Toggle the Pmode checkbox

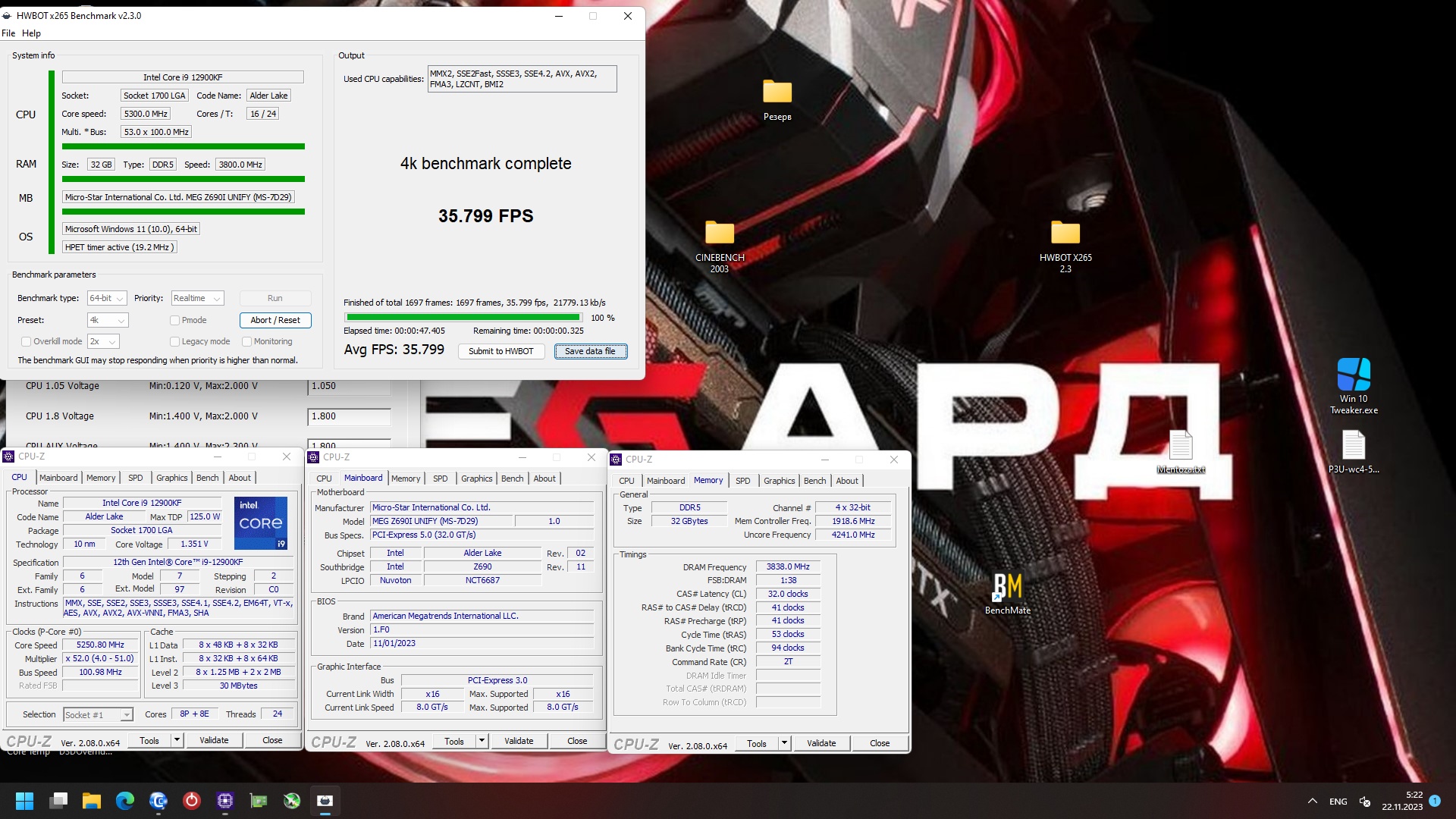click(174, 321)
